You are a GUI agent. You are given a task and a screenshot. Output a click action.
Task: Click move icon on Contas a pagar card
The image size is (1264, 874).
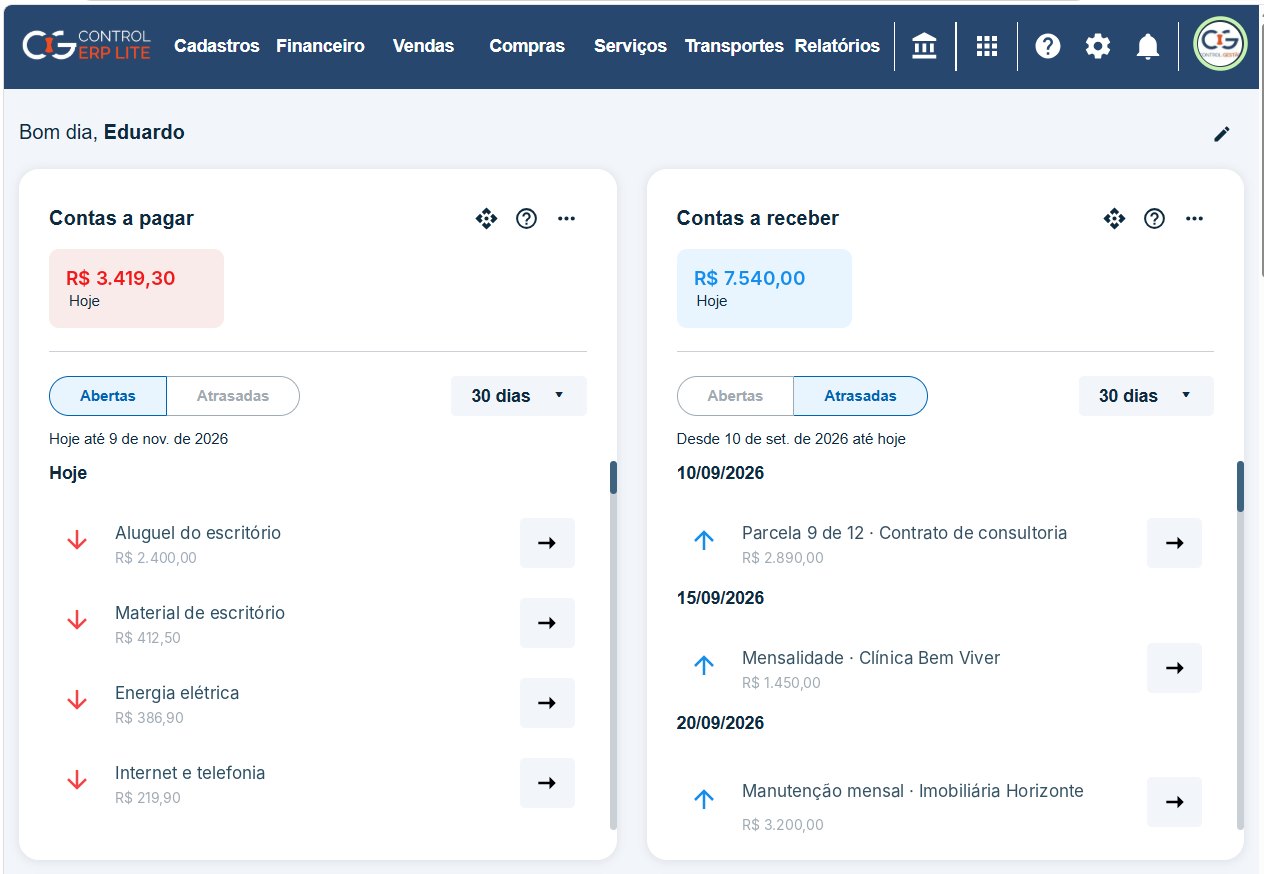[486, 218]
